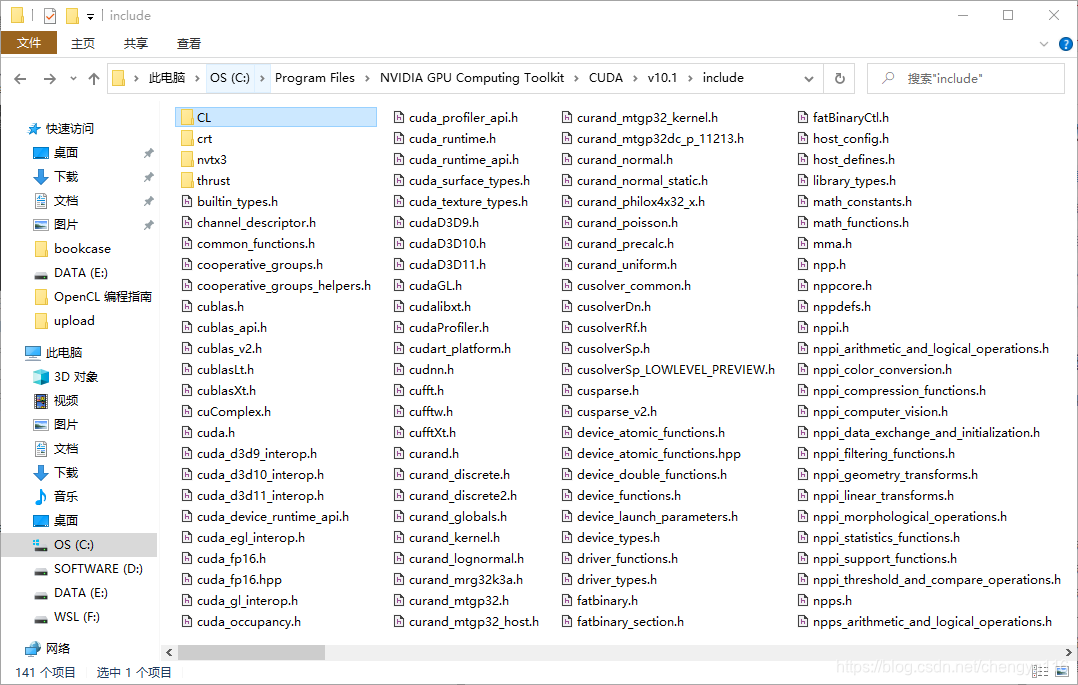Click the thrust folder icon
The image size is (1078, 685).
click(x=187, y=180)
